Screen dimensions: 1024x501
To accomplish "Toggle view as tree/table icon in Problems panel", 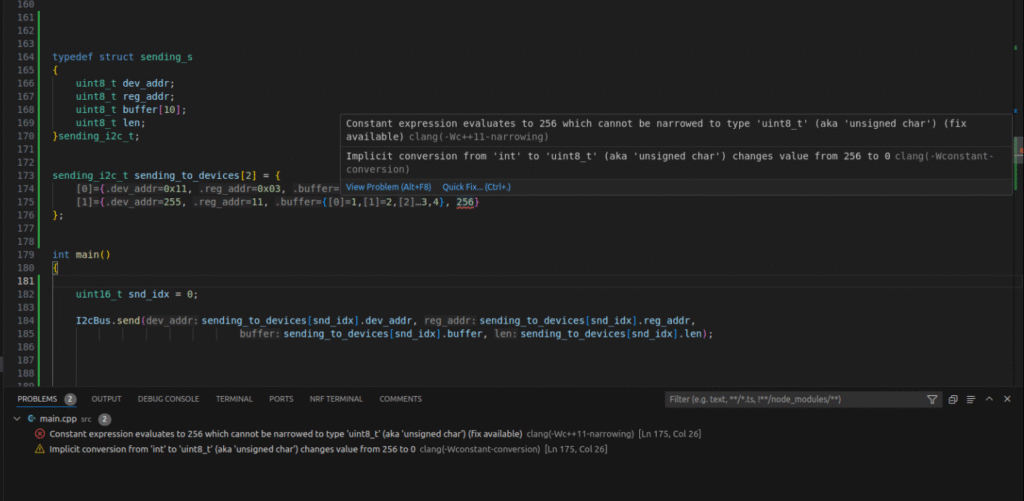I will tap(971, 399).
